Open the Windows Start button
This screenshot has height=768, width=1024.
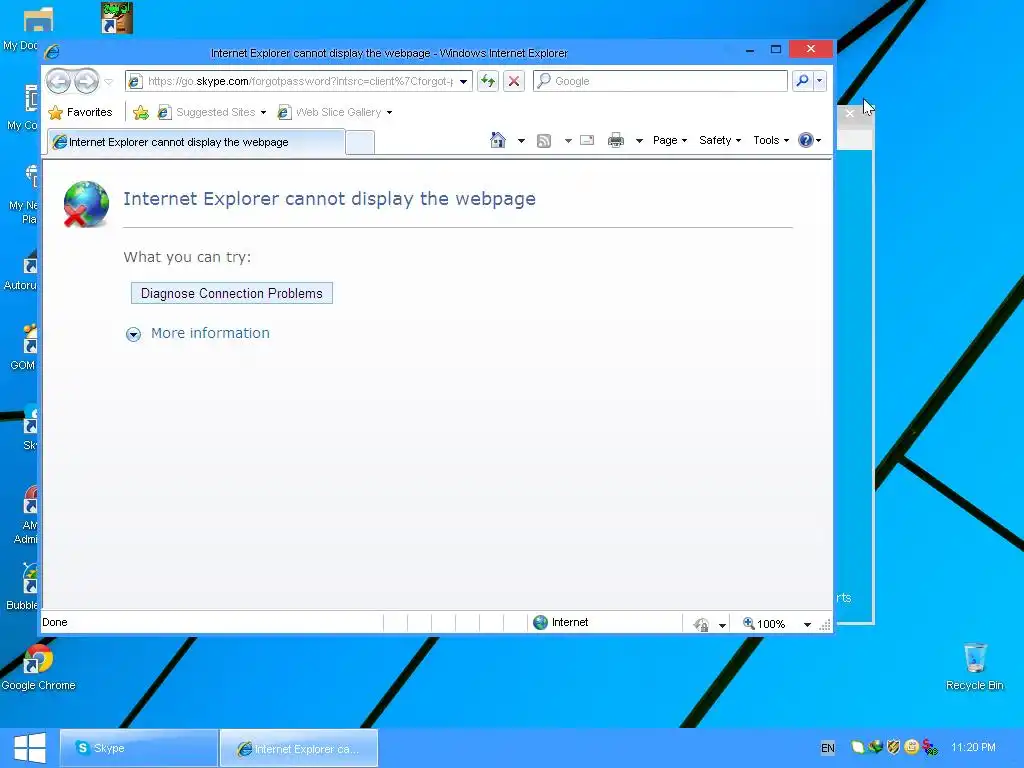pyautogui.click(x=29, y=748)
